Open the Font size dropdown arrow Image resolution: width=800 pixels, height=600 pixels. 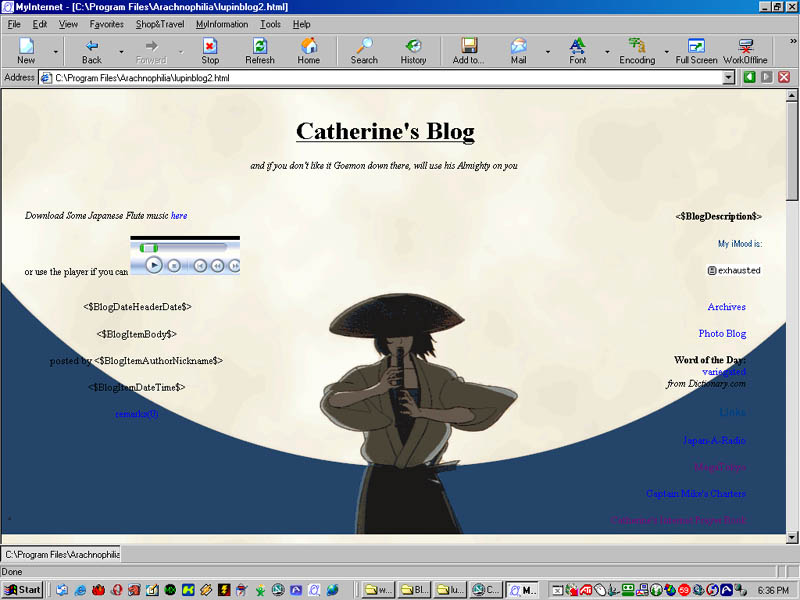607,52
